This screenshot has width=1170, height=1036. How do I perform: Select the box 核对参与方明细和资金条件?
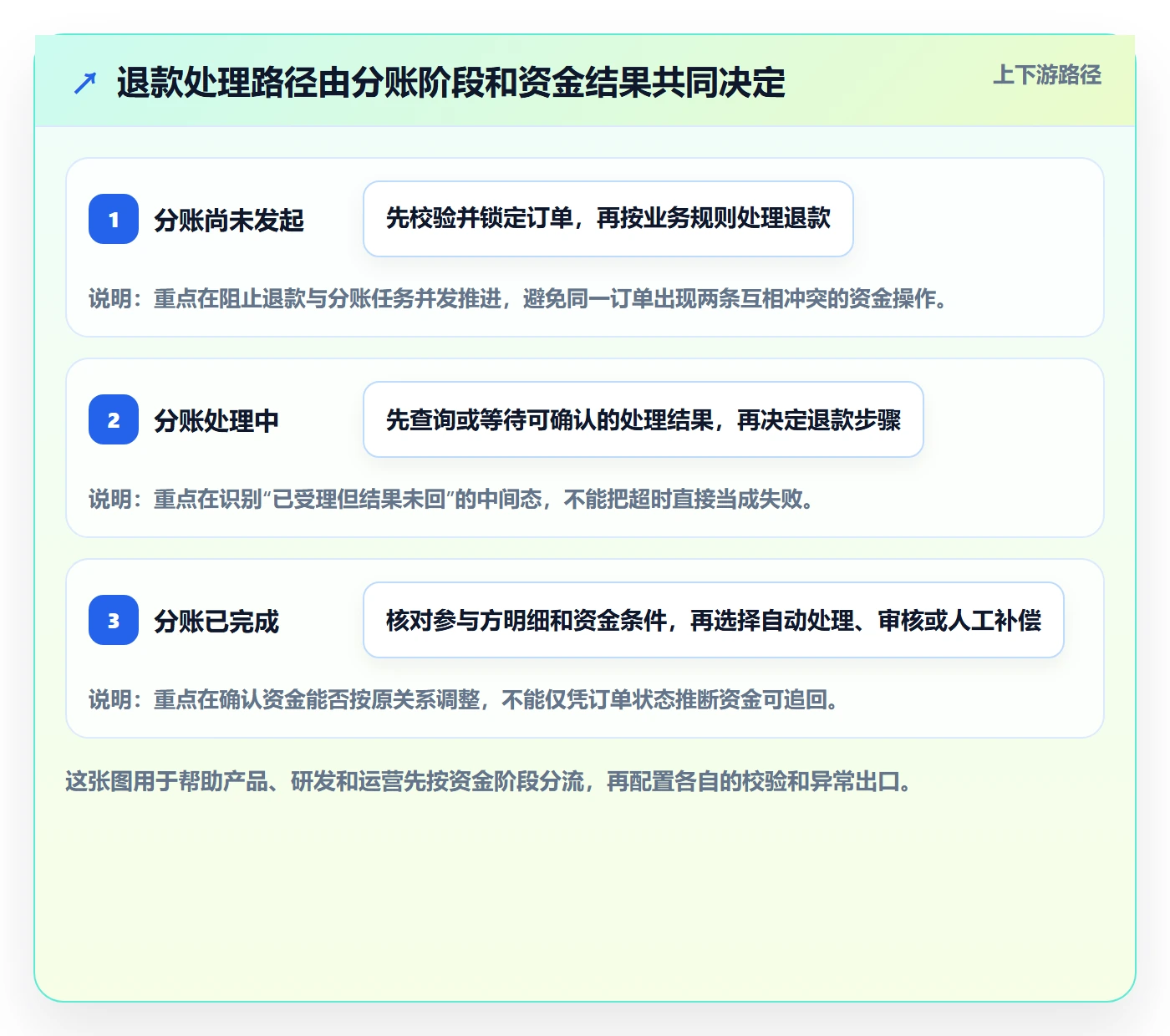coord(714,620)
